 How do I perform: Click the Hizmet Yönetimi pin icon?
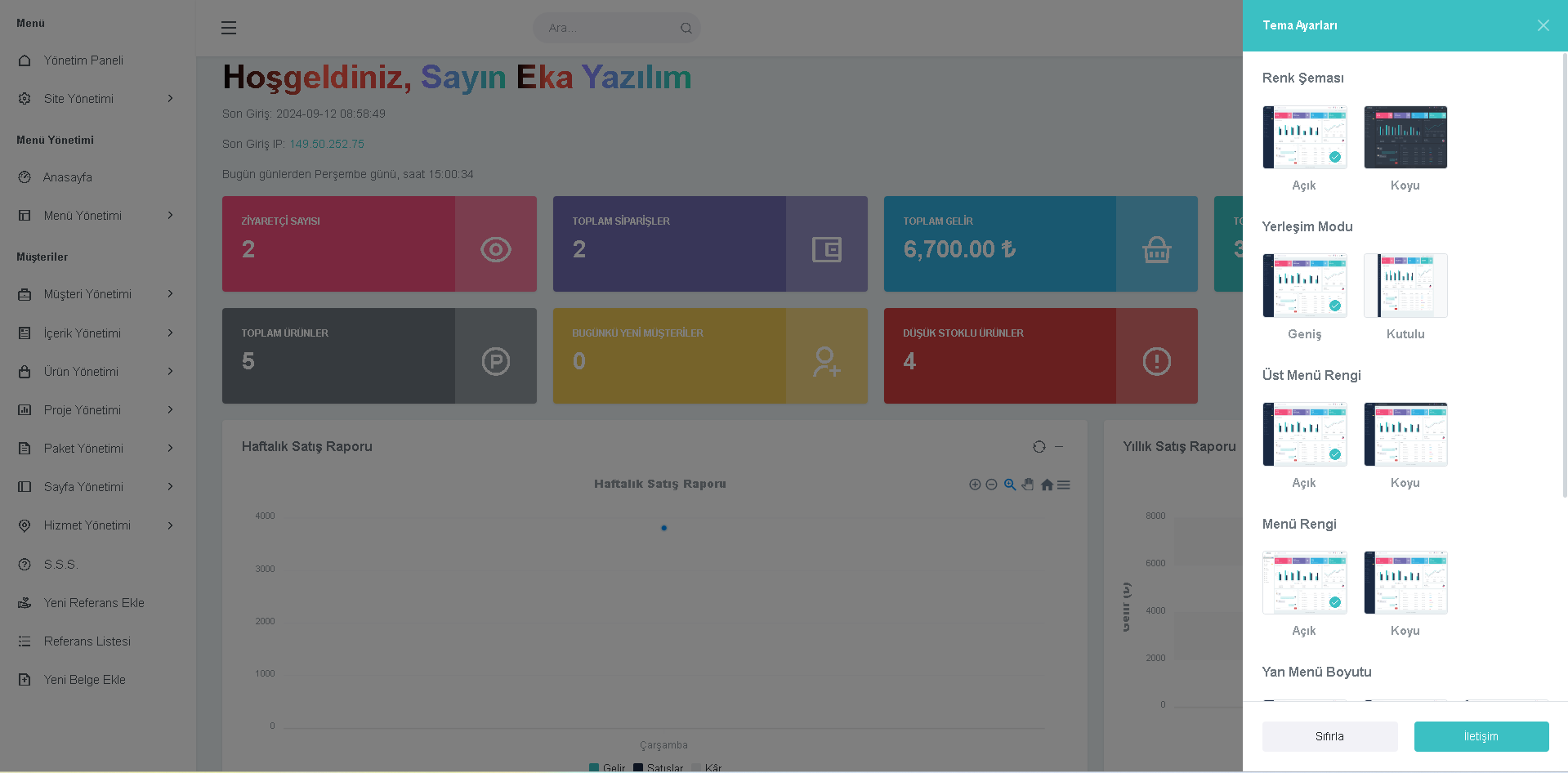[x=25, y=525]
